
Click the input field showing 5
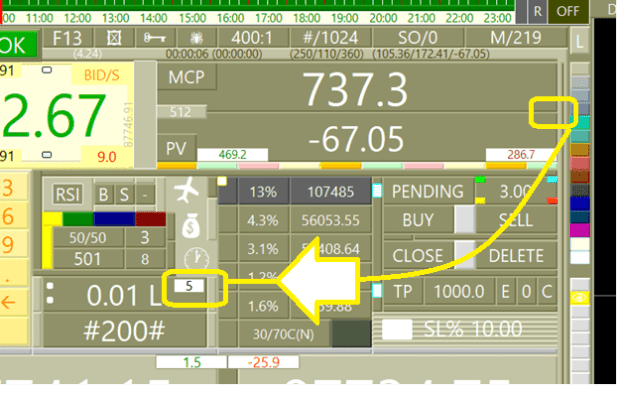coord(189,285)
